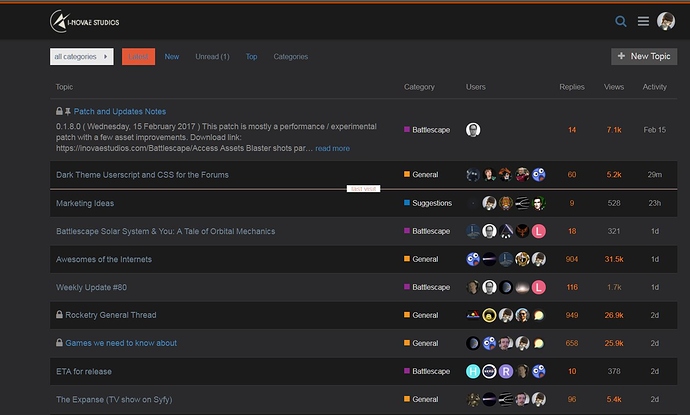Image resolution: width=690 pixels, height=415 pixels.
Task: Open the Patch and Updates Notes topic
Action: pyautogui.click(x=120, y=111)
